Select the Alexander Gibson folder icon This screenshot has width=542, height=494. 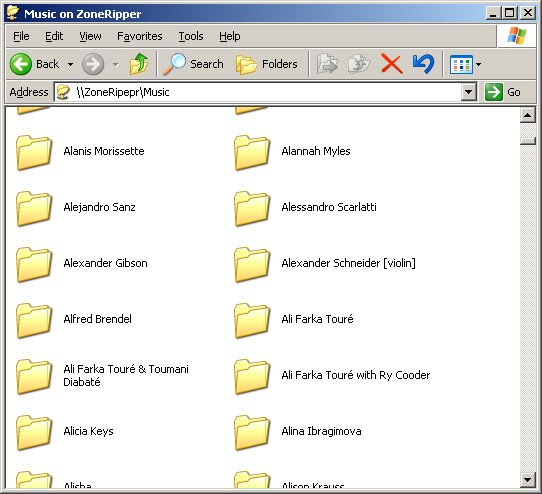[34, 264]
